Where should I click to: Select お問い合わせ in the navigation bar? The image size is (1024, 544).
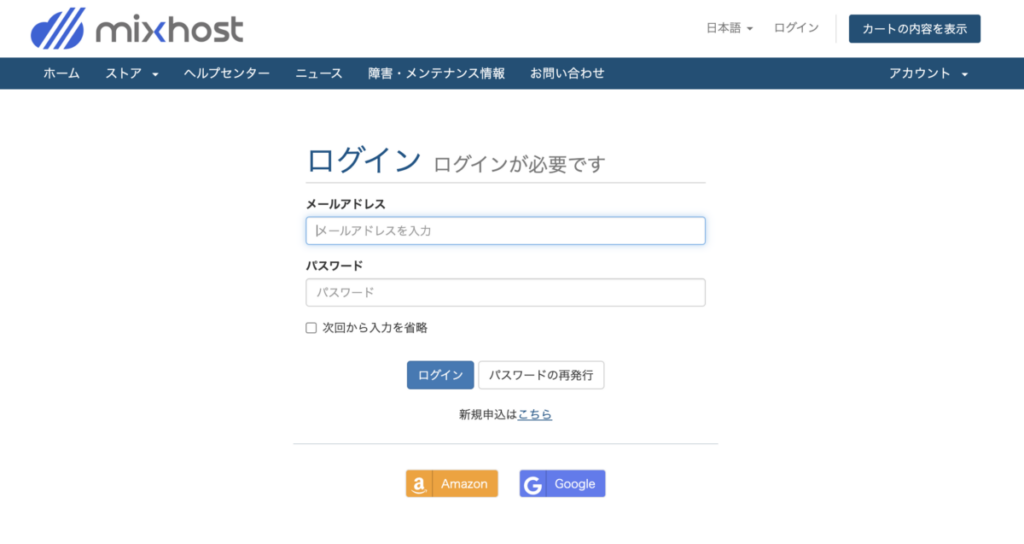(567, 73)
